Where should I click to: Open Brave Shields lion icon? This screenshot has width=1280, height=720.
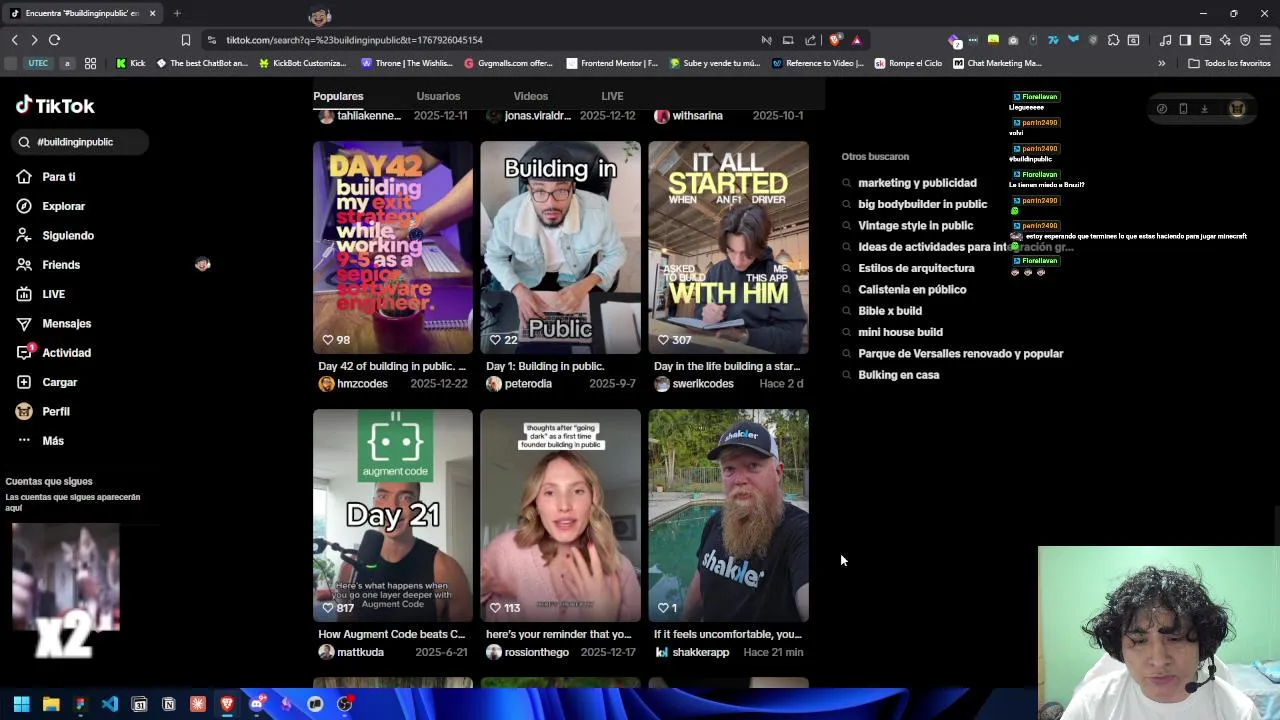pos(835,40)
